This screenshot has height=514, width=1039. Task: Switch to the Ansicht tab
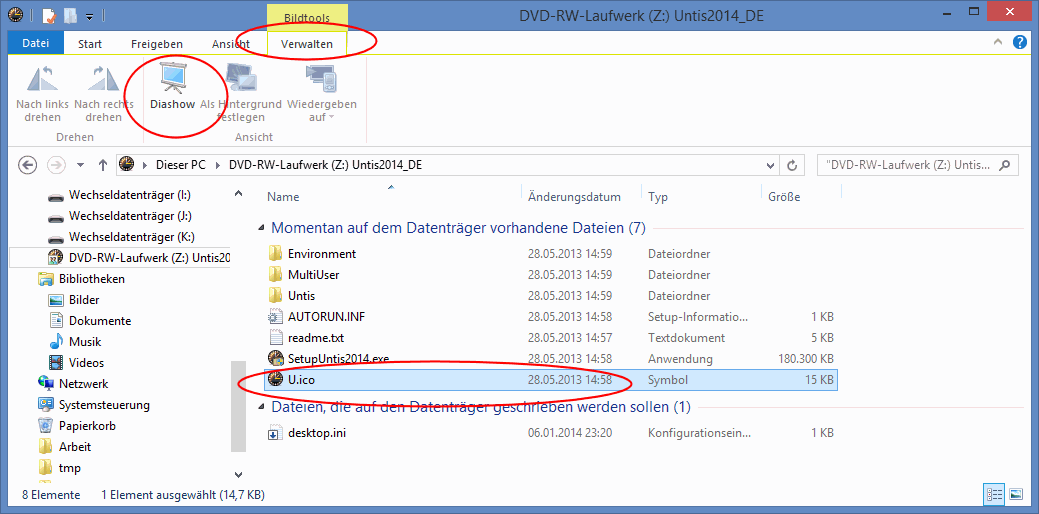pyautogui.click(x=231, y=44)
